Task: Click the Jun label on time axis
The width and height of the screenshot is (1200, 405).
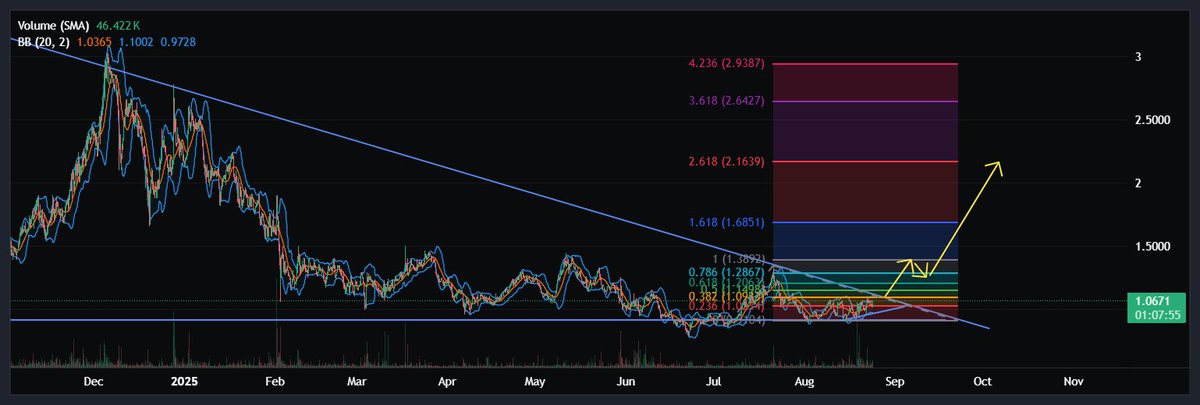Action: point(626,381)
